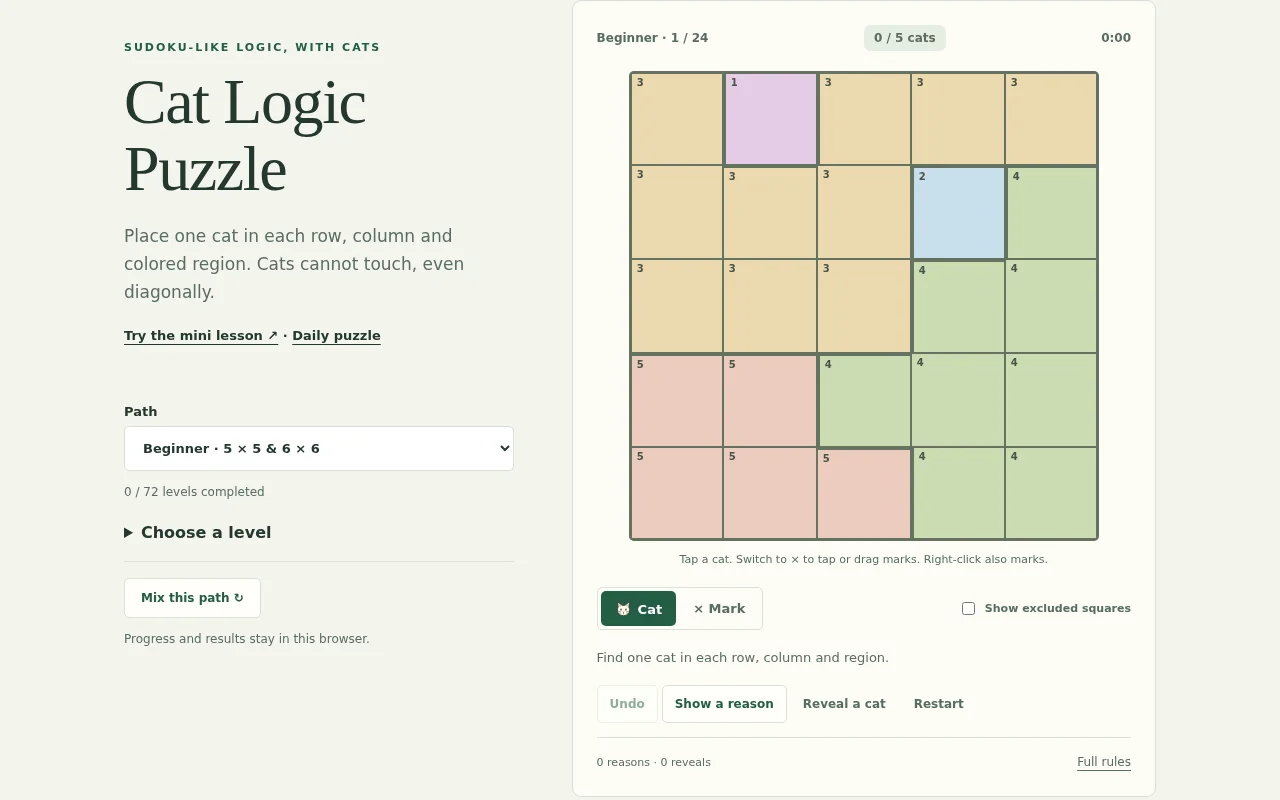Select the green cell right of the blue cell
The height and width of the screenshot is (800, 1280).
click(x=1052, y=213)
